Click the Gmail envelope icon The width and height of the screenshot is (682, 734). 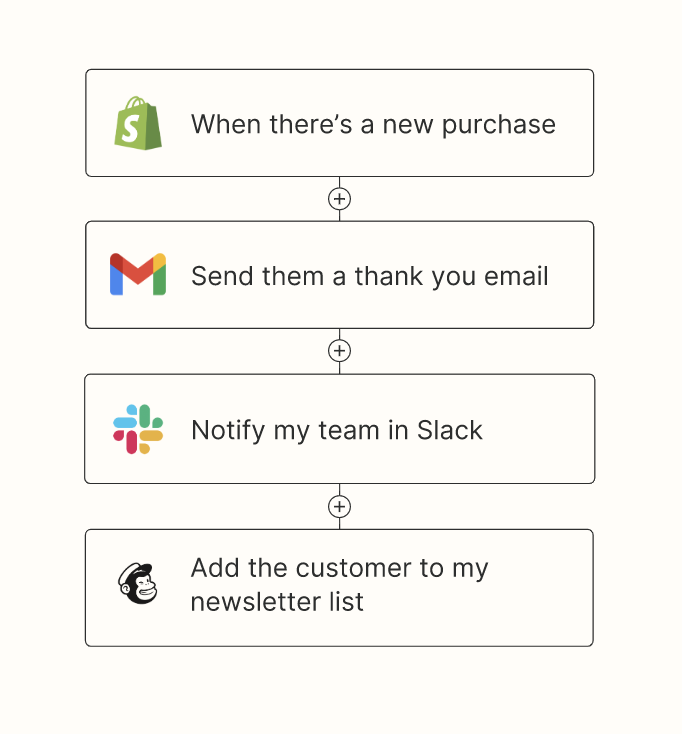pyautogui.click(x=138, y=275)
